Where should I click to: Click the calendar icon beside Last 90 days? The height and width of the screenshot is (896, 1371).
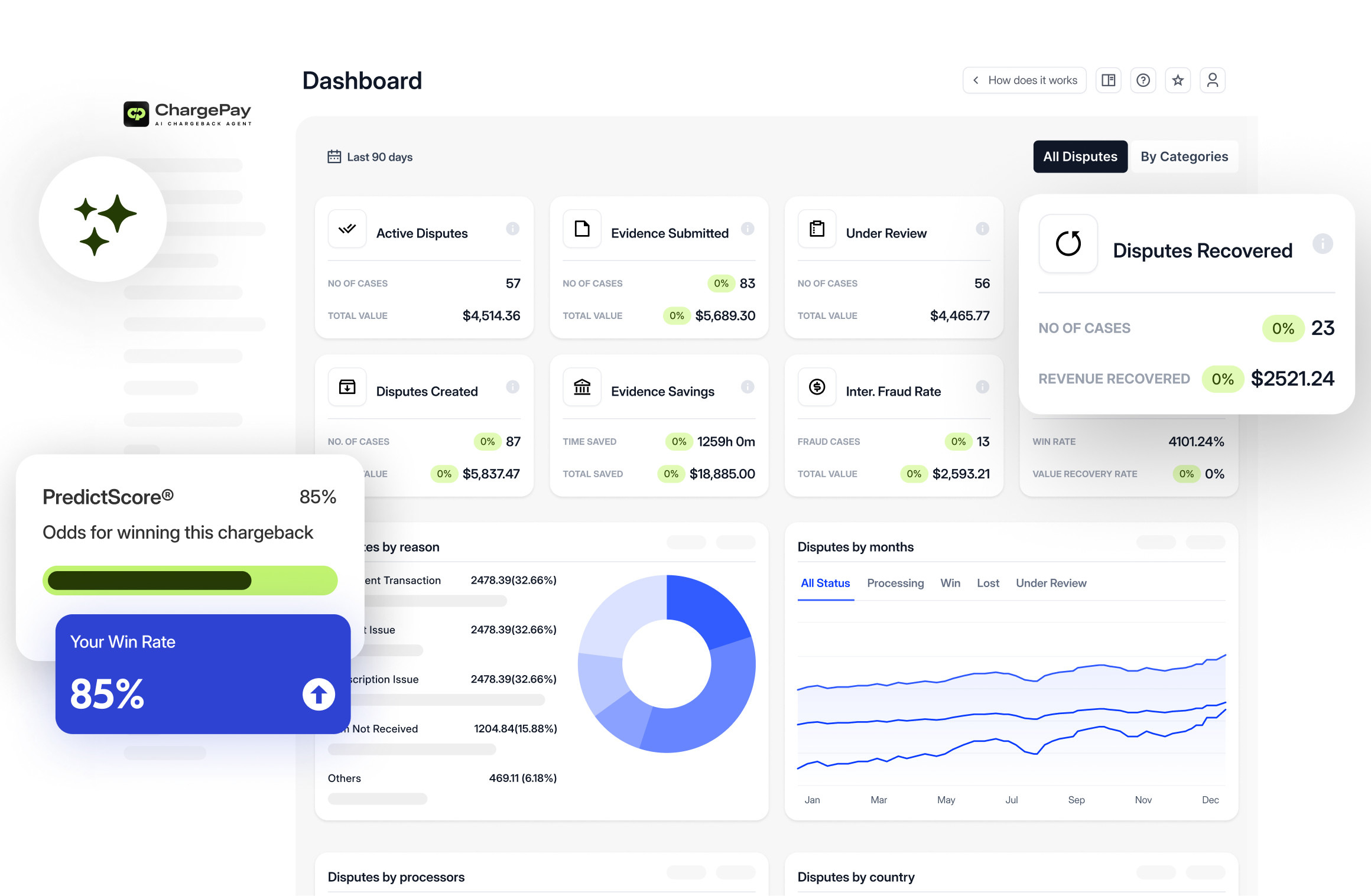coord(334,157)
